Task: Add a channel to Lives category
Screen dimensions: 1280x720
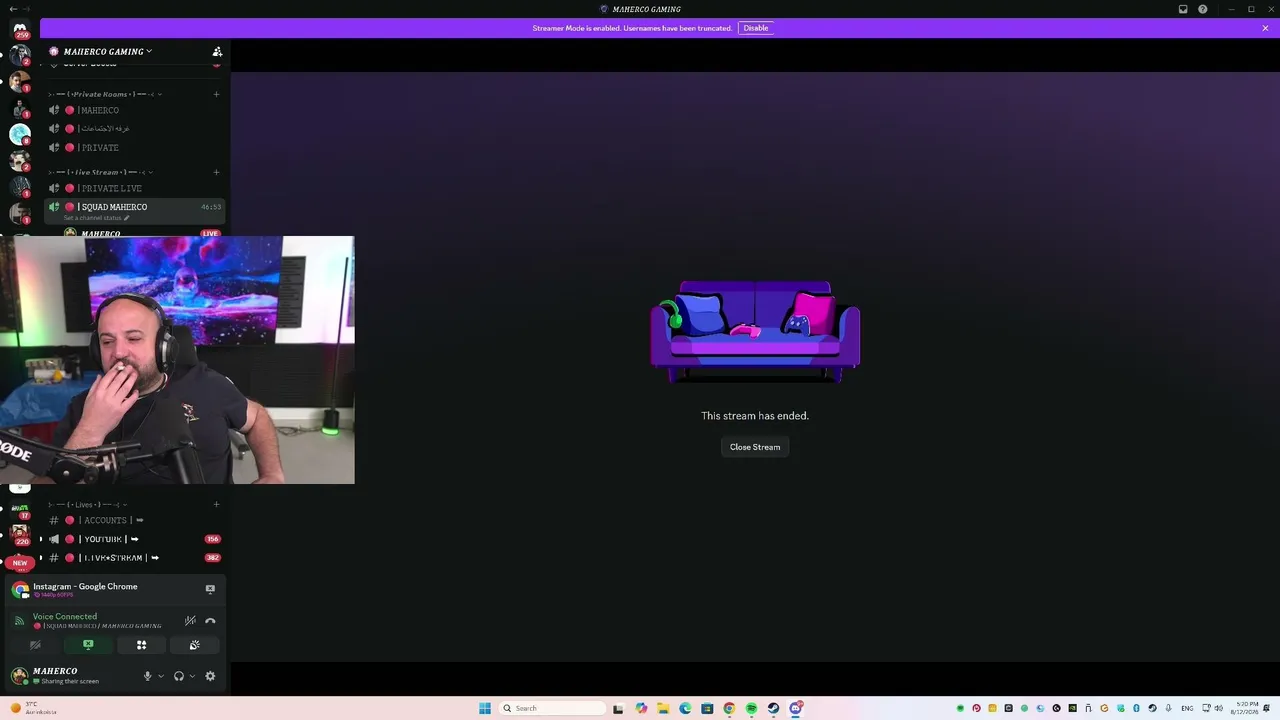Action: 216,504
